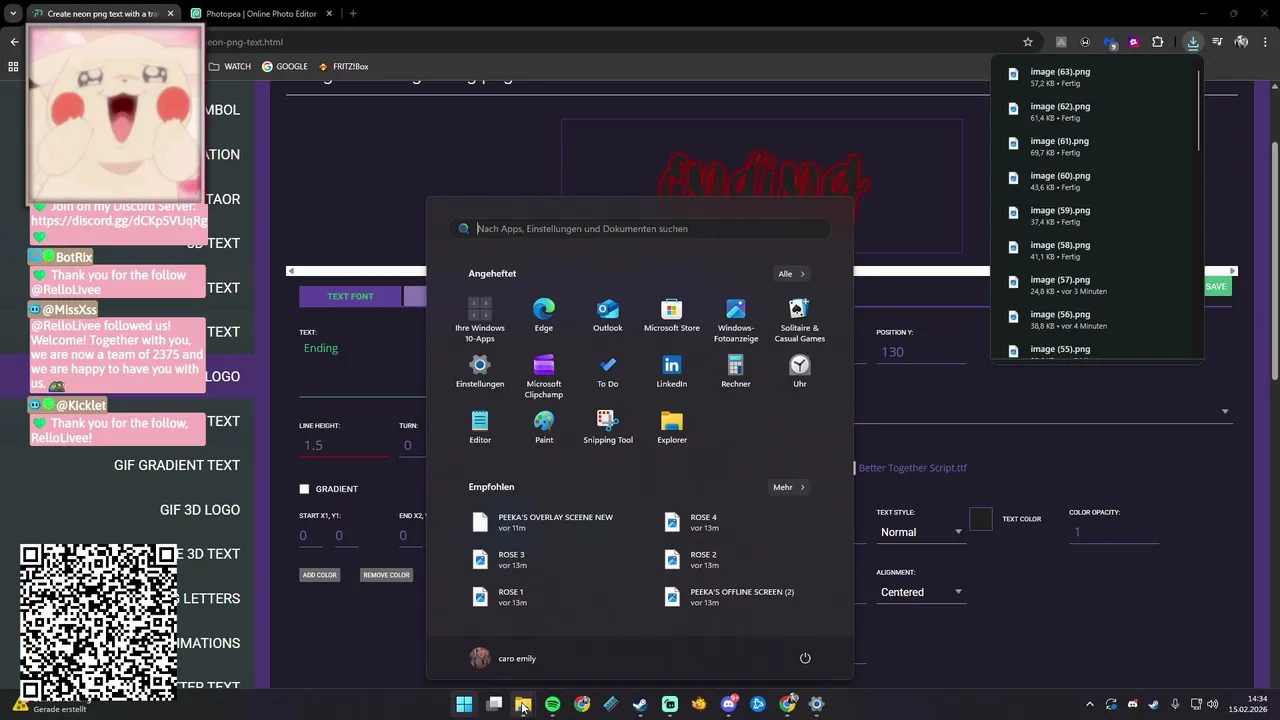Open the Uhr clock app
The image size is (1280, 720).
coord(799,372)
